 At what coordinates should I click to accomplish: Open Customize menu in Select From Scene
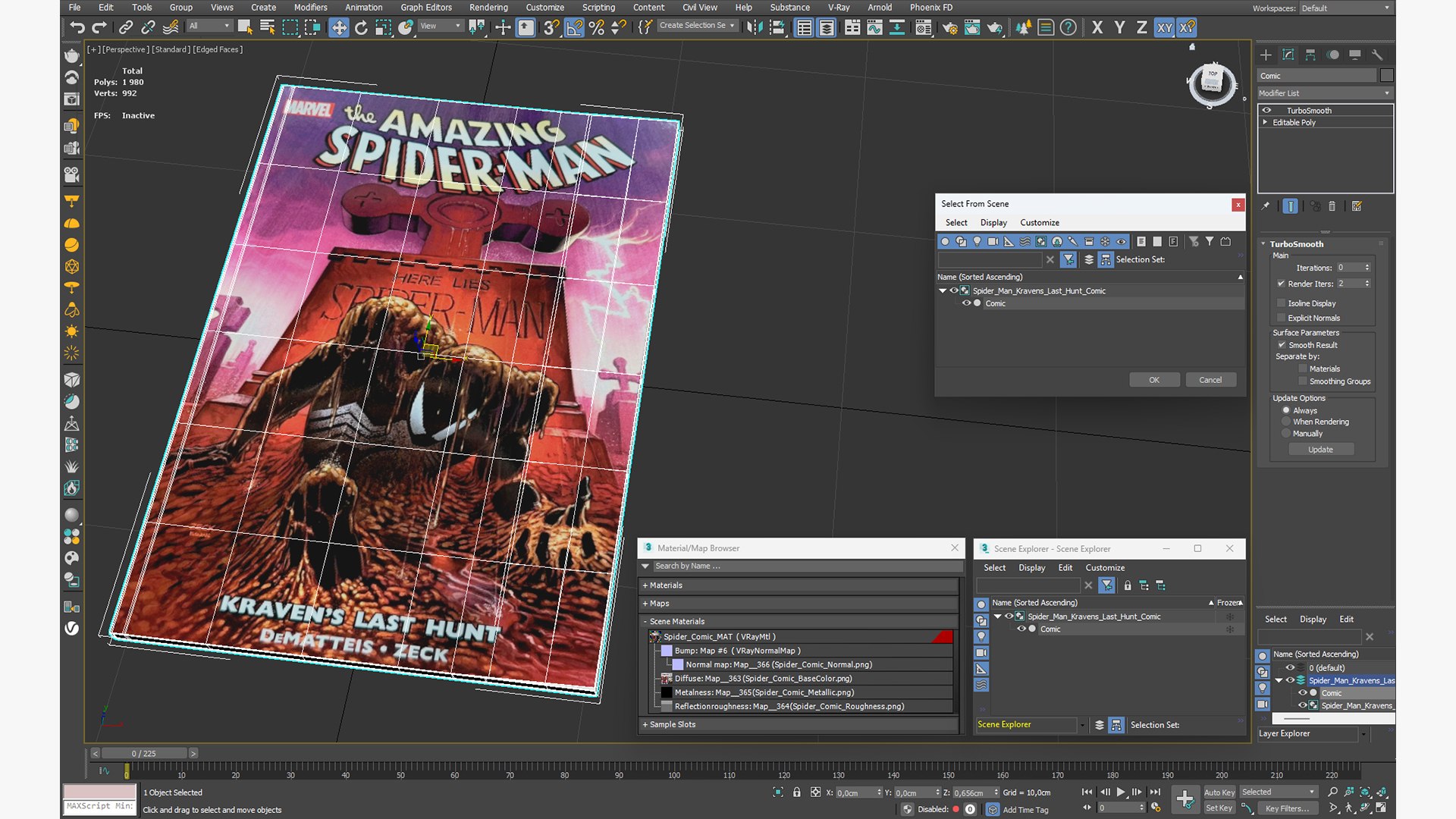tap(1040, 223)
